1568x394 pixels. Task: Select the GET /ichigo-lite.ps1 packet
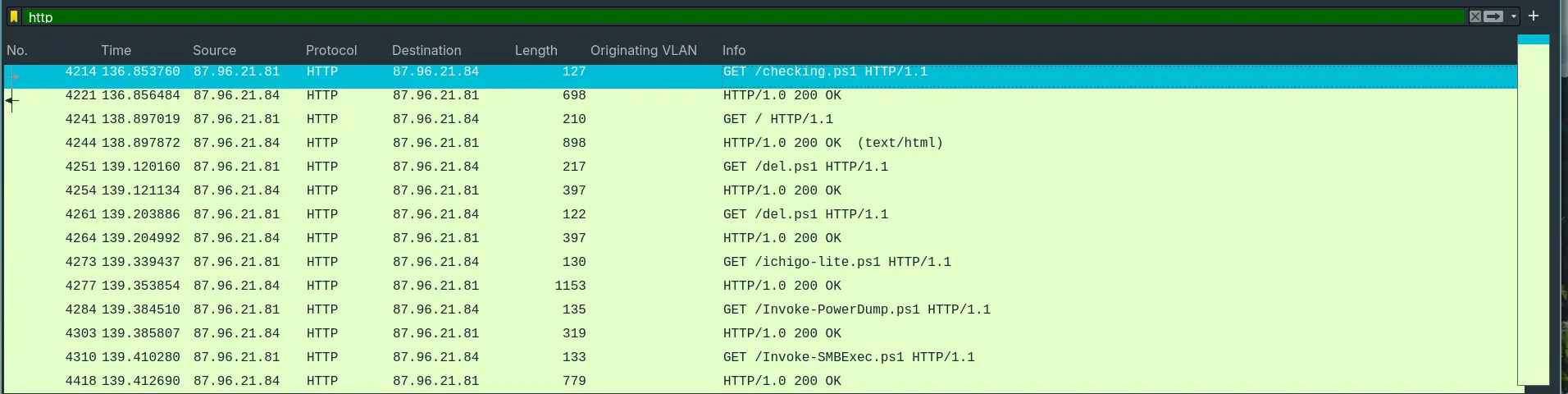pos(836,262)
